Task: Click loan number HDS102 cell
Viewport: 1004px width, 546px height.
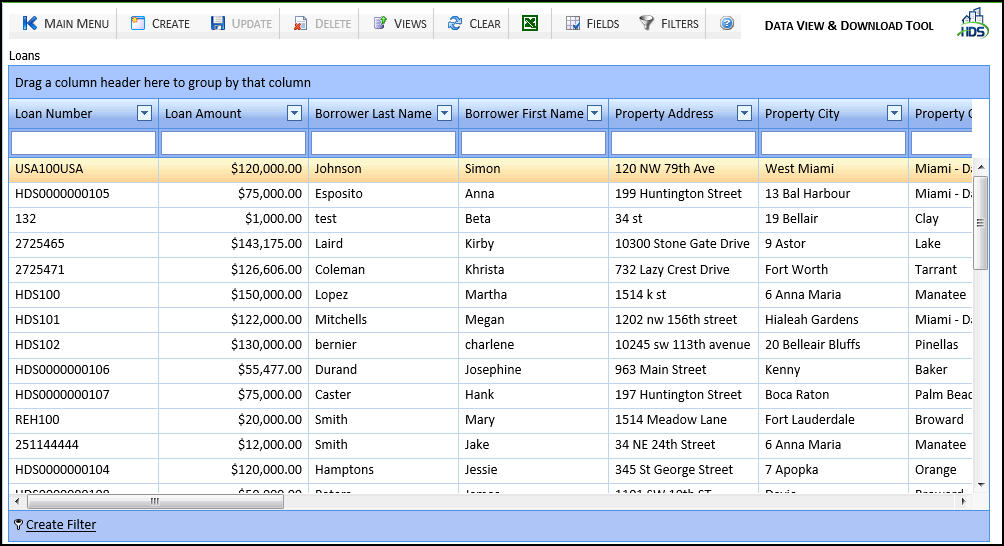Action: tap(83, 344)
